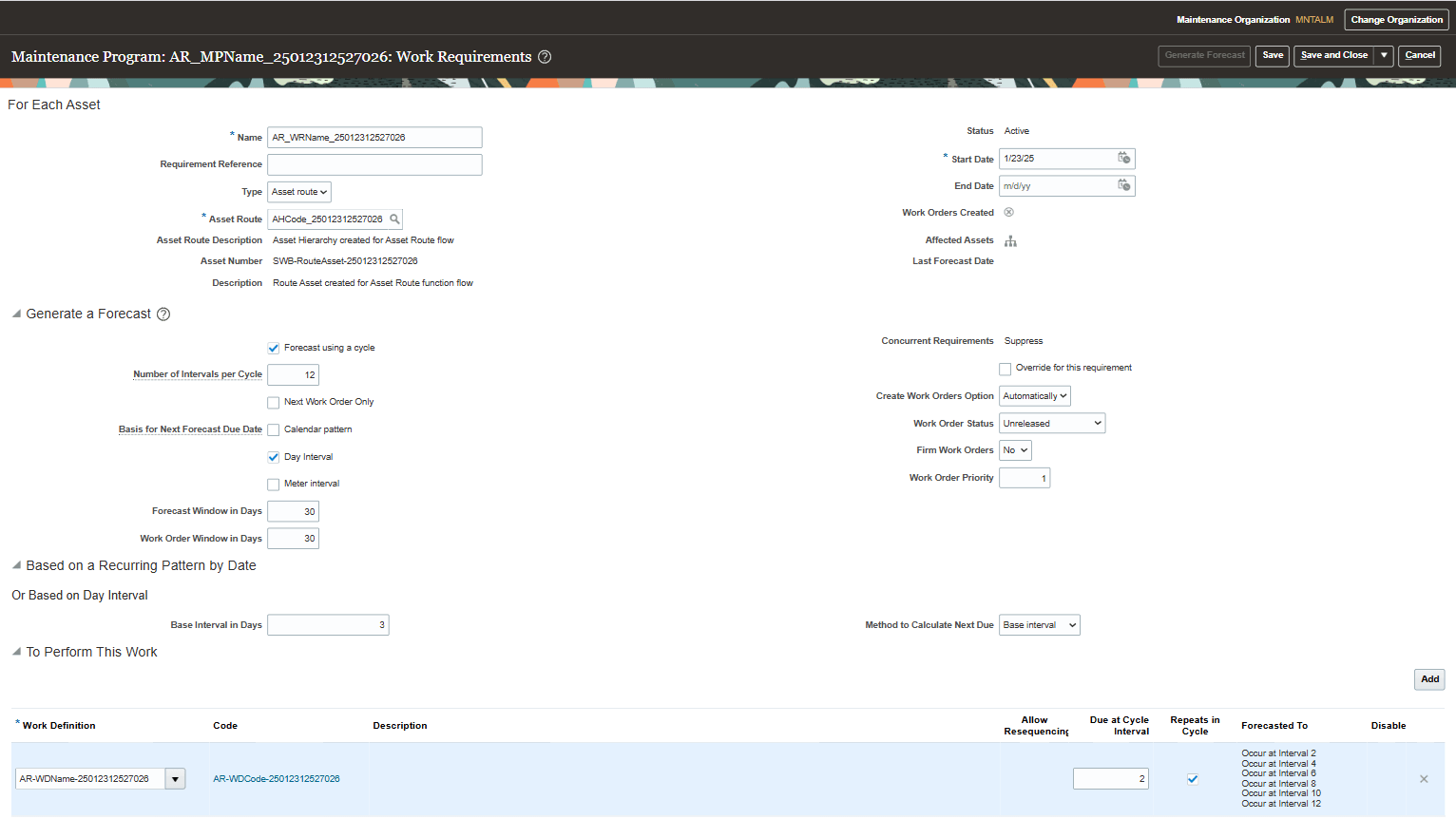Image resolution: width=1456 pixels, height=819 pixels.
Task: Uncheck Forecast using a cycle
Action: coord(273,348)
